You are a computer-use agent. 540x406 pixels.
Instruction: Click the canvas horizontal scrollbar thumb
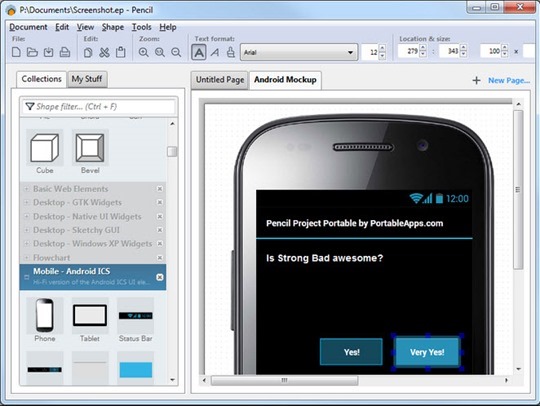point(284,380)
